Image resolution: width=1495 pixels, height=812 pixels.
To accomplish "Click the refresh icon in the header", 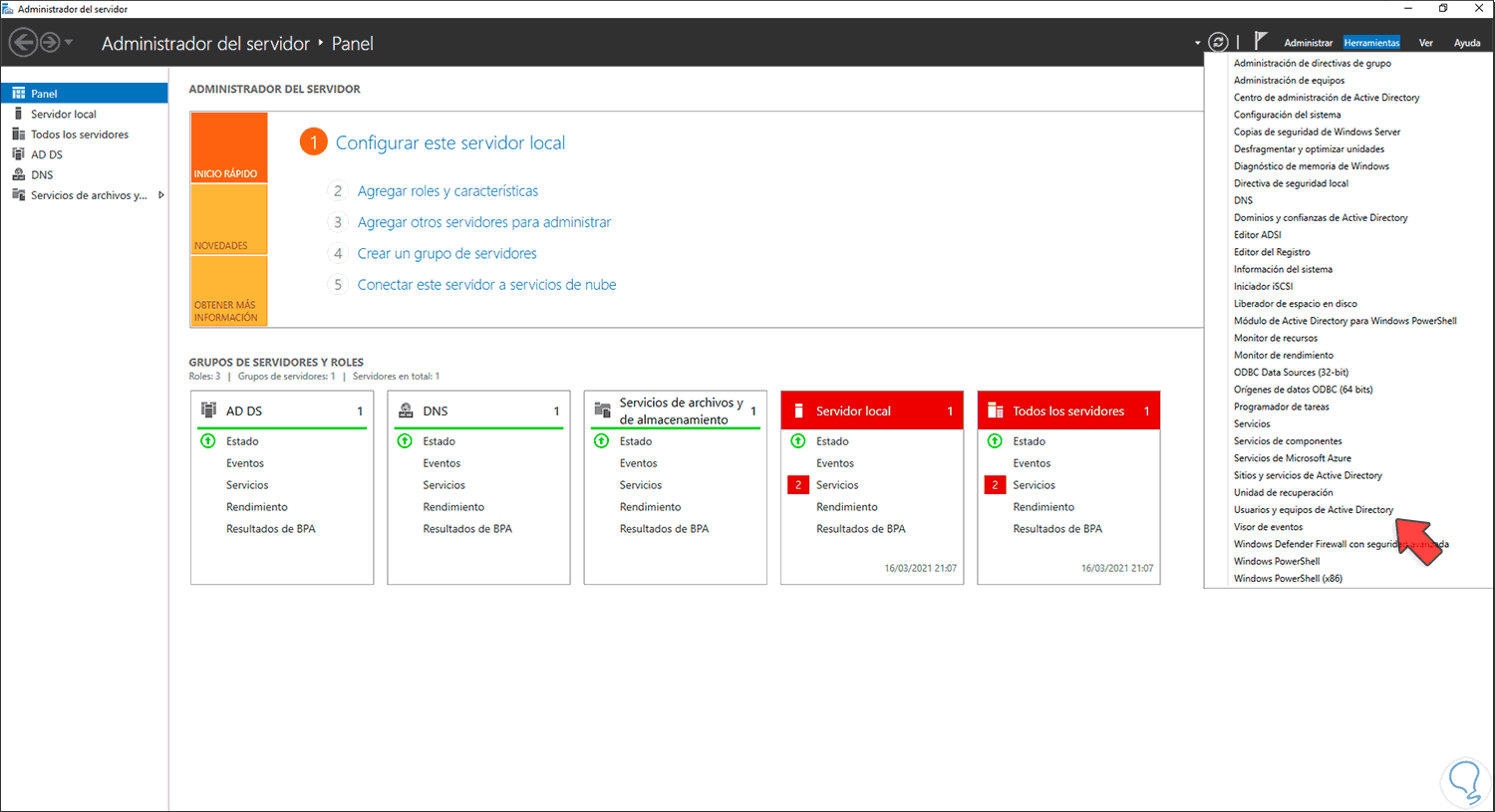I will pos(1218,42).
